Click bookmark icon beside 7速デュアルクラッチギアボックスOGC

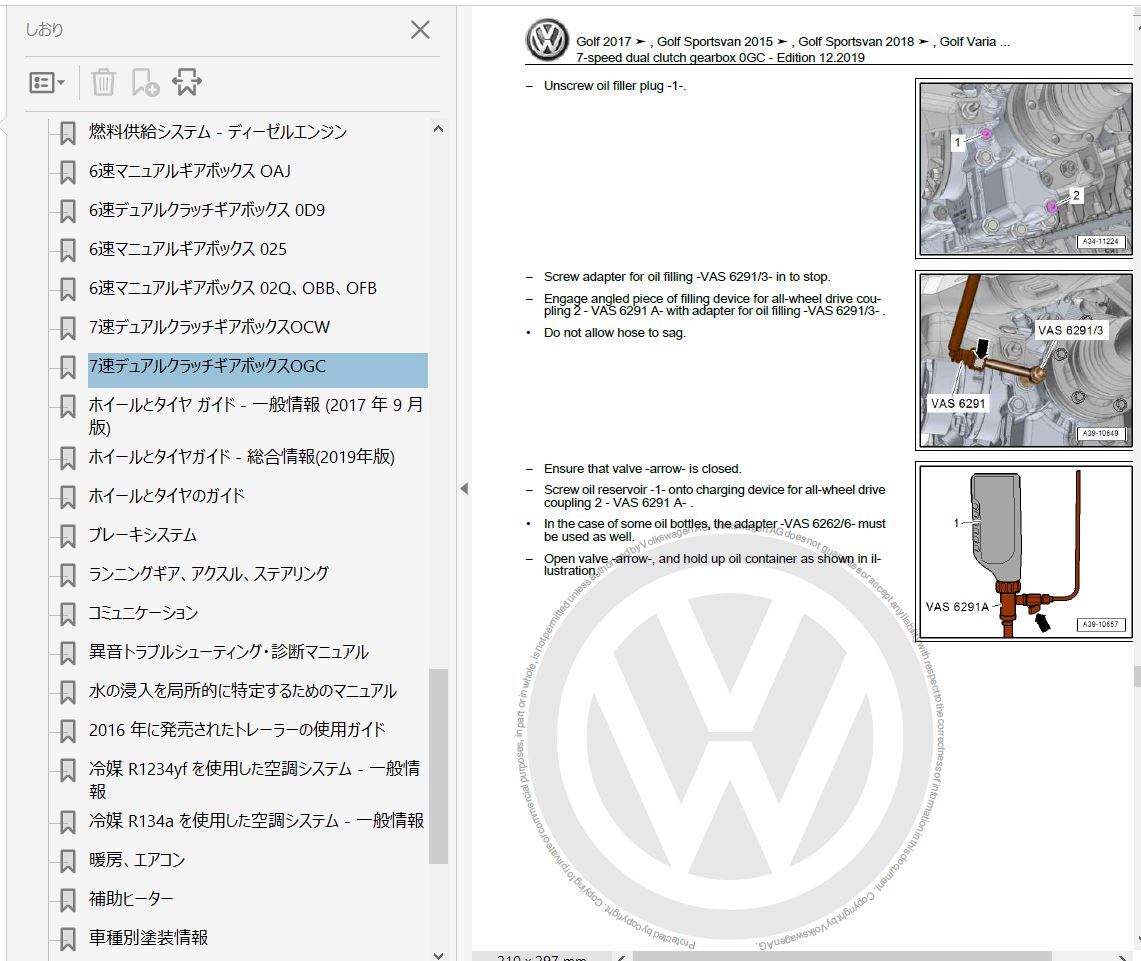tap(68, 367)
